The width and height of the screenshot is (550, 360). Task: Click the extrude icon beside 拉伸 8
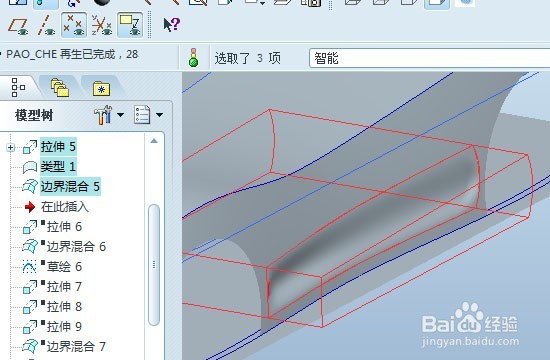tap(30, 307)
